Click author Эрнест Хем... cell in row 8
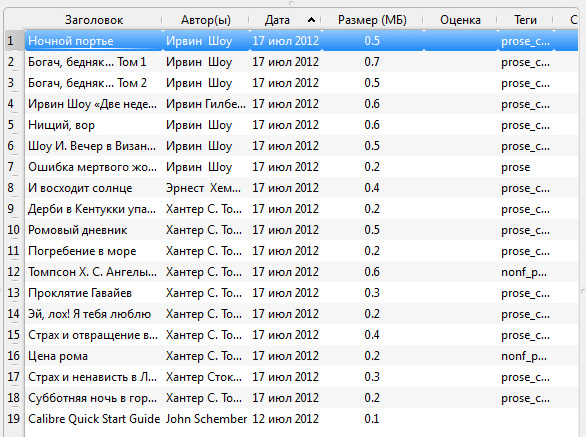Screen dimensions: 586x437 click(x=203, y=188)
